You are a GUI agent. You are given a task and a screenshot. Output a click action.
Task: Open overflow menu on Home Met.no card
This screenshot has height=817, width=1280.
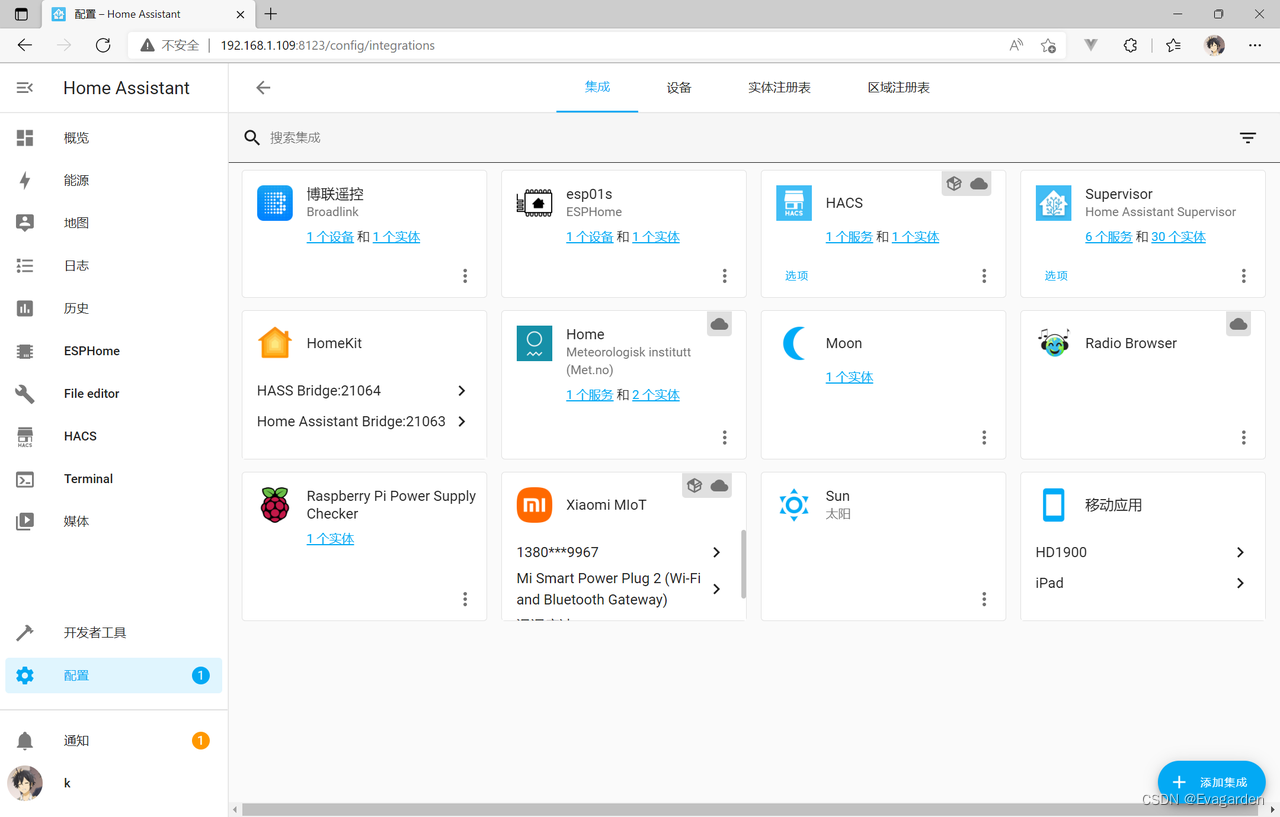point(725,437)
